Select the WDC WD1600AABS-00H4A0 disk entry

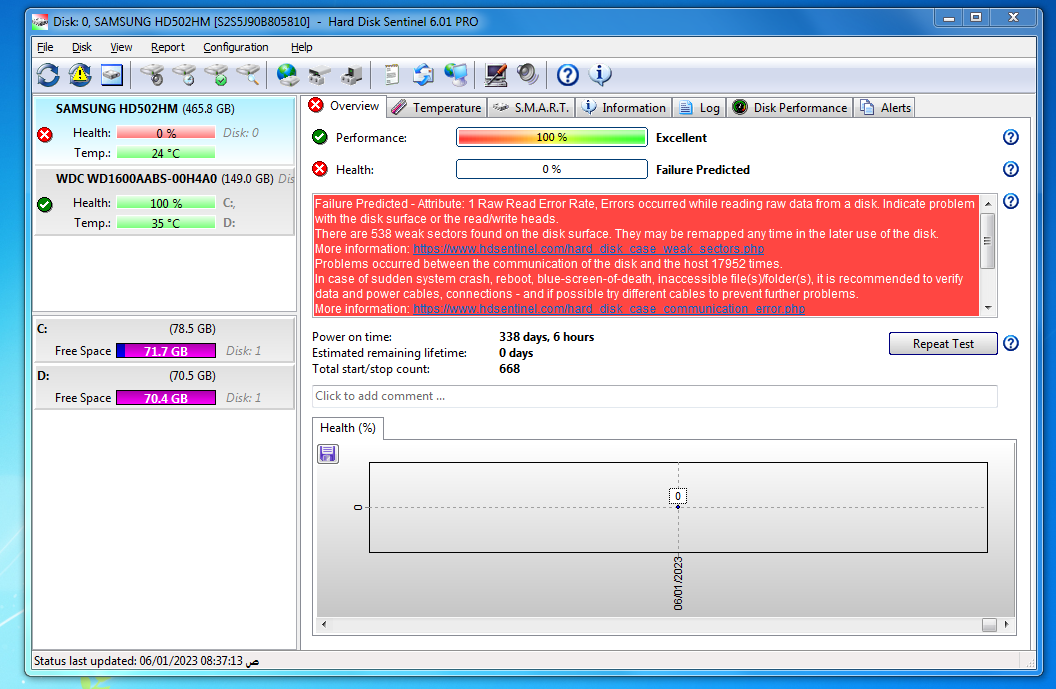(164, 201)
